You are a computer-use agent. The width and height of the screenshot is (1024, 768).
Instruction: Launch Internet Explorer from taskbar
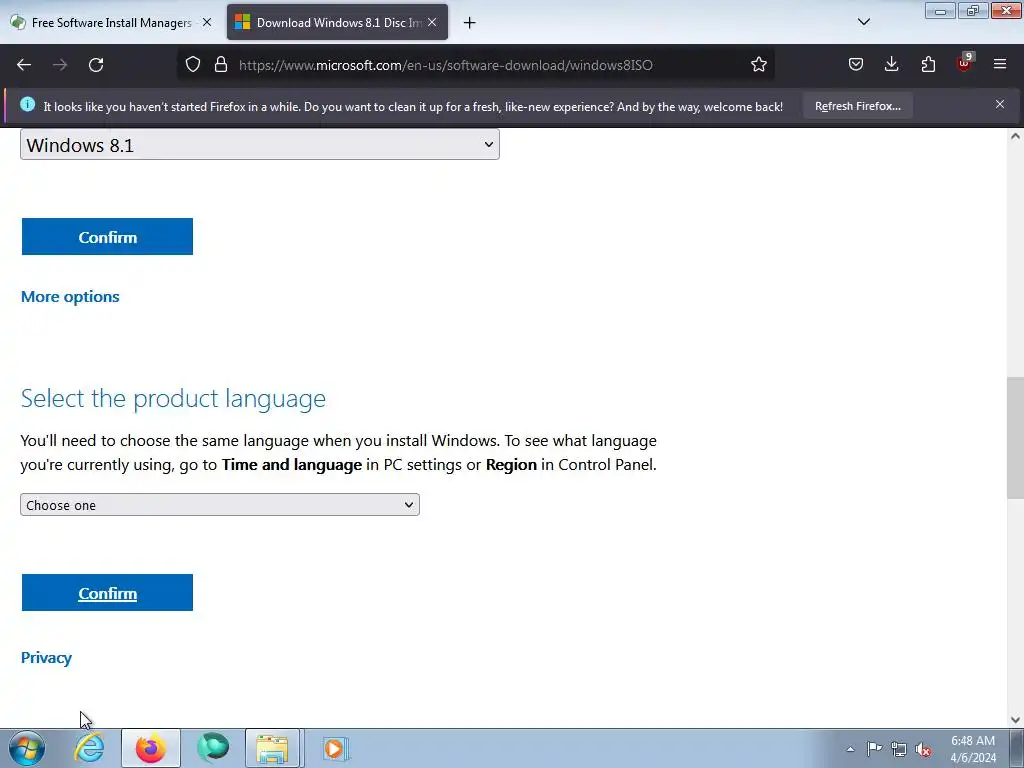89,748
